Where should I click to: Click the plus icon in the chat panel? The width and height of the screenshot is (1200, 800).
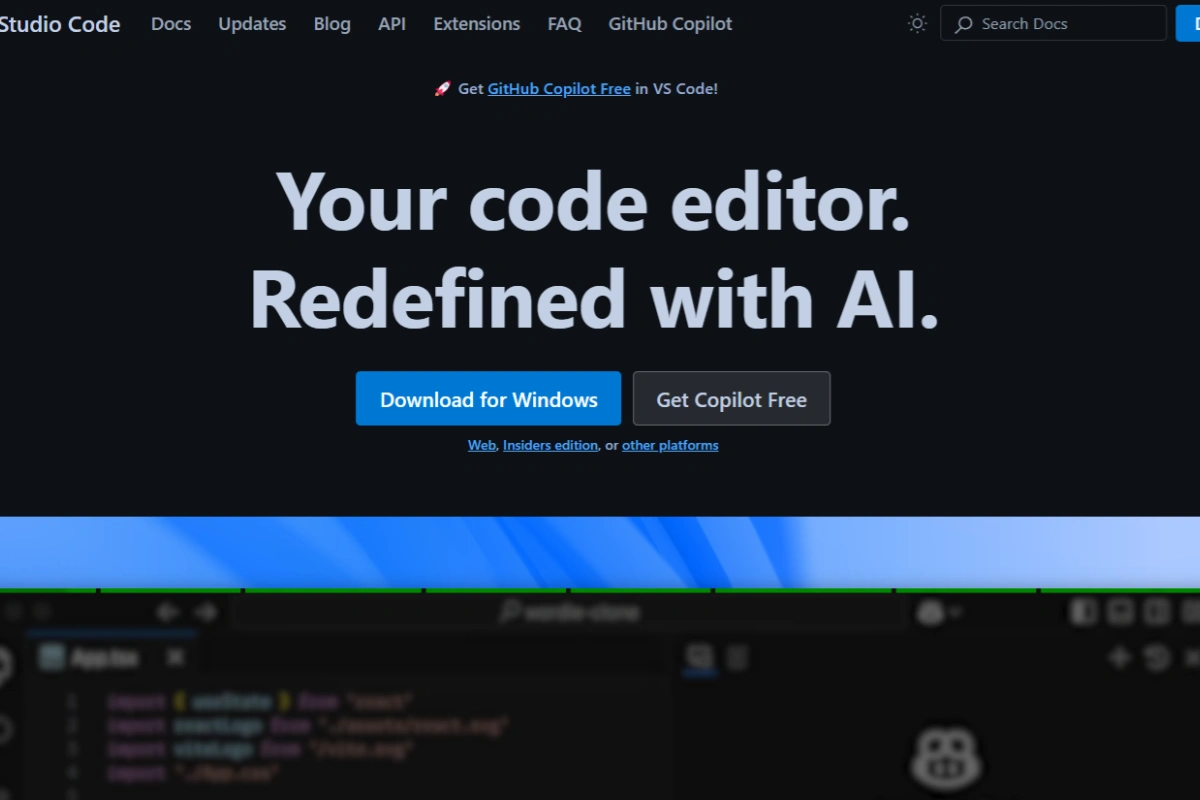click(x=1120, y=657)
